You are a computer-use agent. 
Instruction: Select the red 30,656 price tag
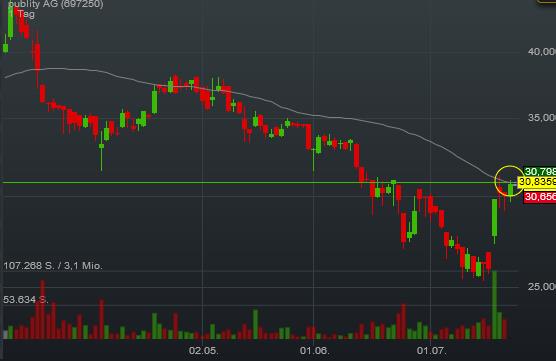[540, 197]
